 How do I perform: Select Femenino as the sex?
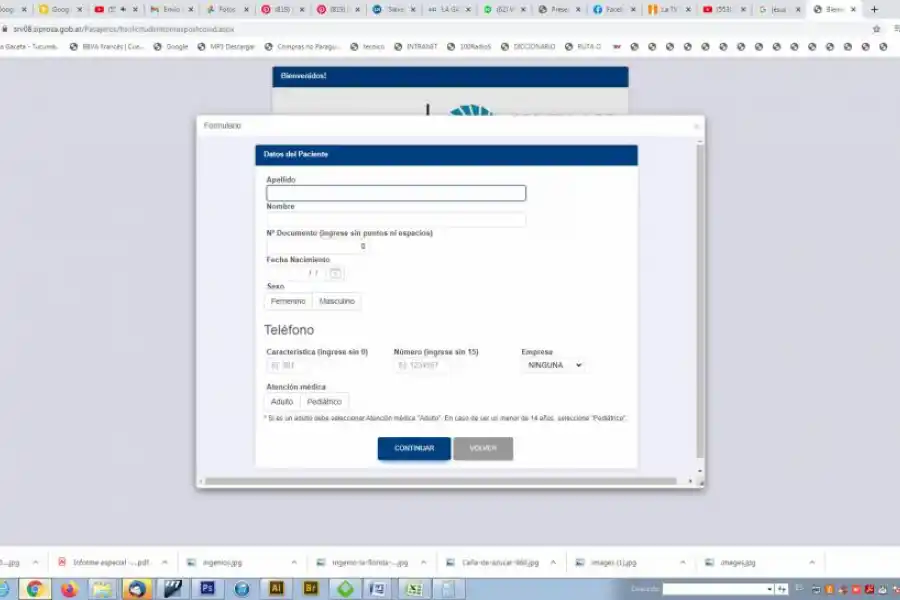coord(288,301)
